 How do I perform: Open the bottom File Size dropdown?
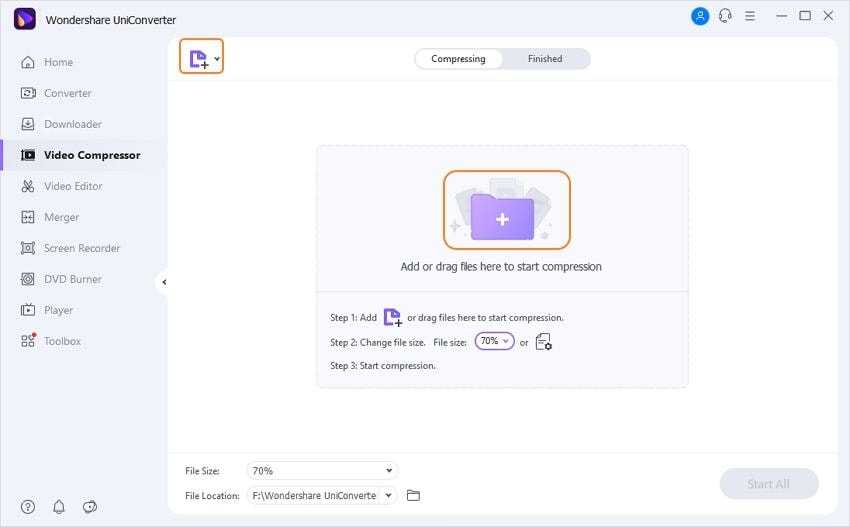(x=321, y=470)
